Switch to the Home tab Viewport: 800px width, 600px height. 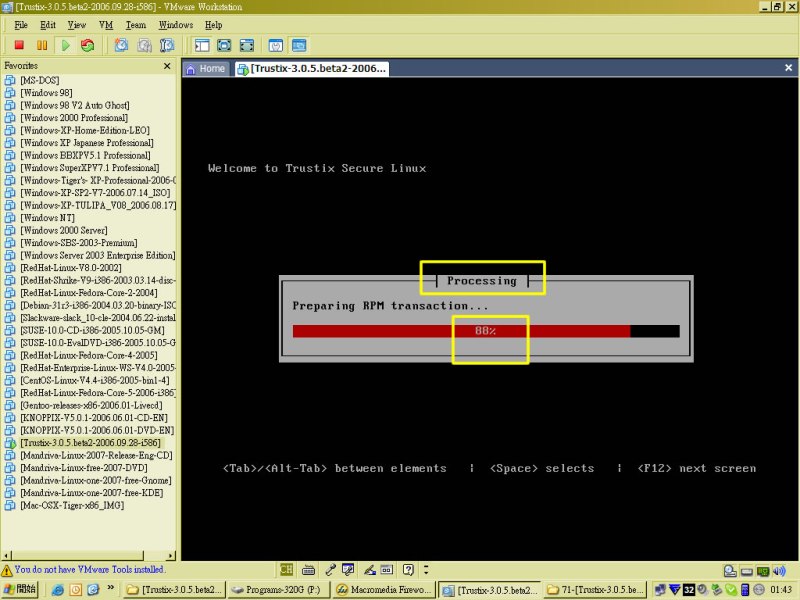207,68
